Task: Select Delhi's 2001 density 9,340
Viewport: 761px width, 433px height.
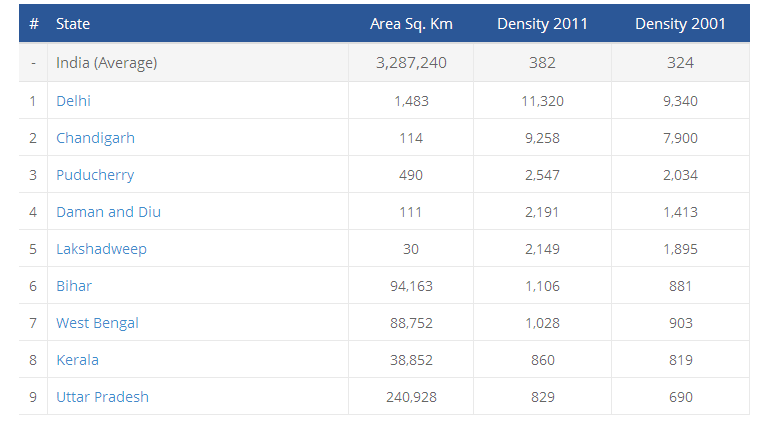Action: pos(680,101)
